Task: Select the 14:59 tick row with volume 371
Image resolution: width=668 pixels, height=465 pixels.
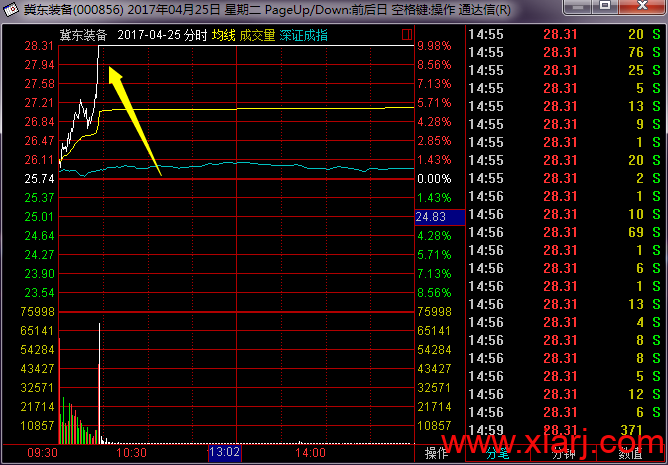Action: pyautogui.click(x=564, y=430)
